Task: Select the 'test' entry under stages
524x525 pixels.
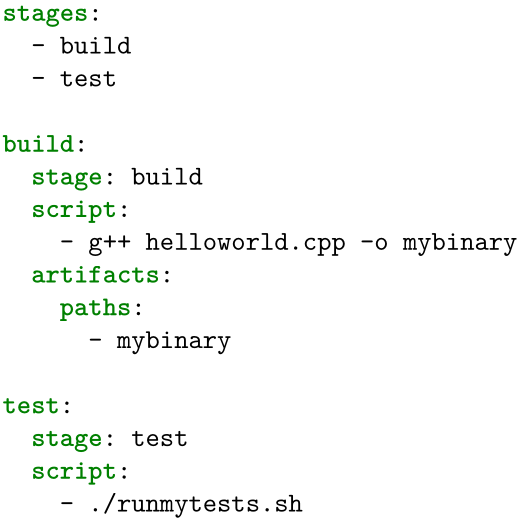Action: pyautogui.click(x=88, y=79)
